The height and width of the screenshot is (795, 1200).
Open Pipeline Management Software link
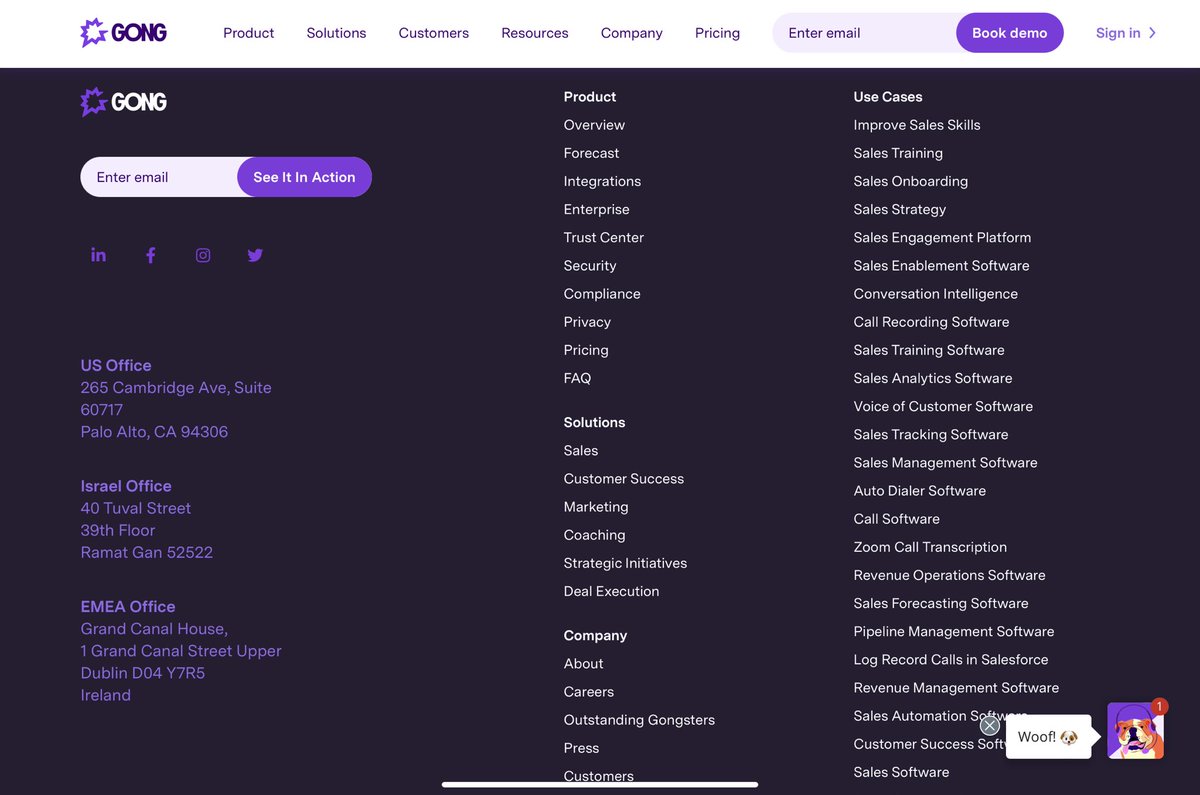pyautogui.click(x=953, y=632)
